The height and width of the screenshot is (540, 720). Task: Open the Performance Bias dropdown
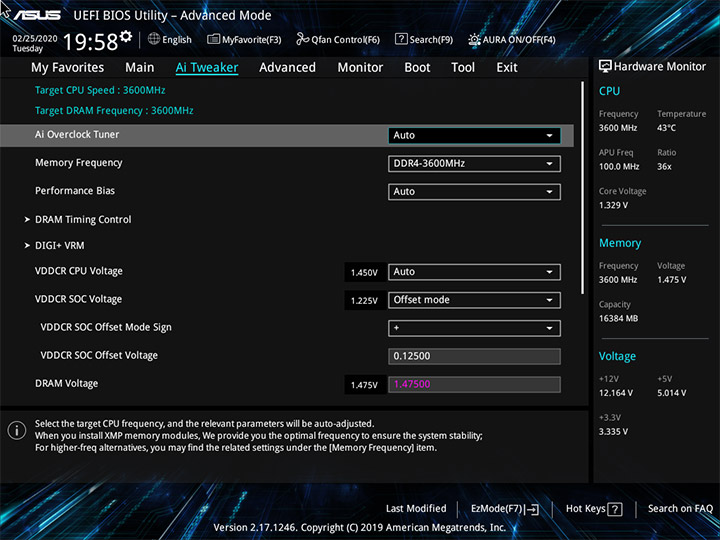point(474,191)
